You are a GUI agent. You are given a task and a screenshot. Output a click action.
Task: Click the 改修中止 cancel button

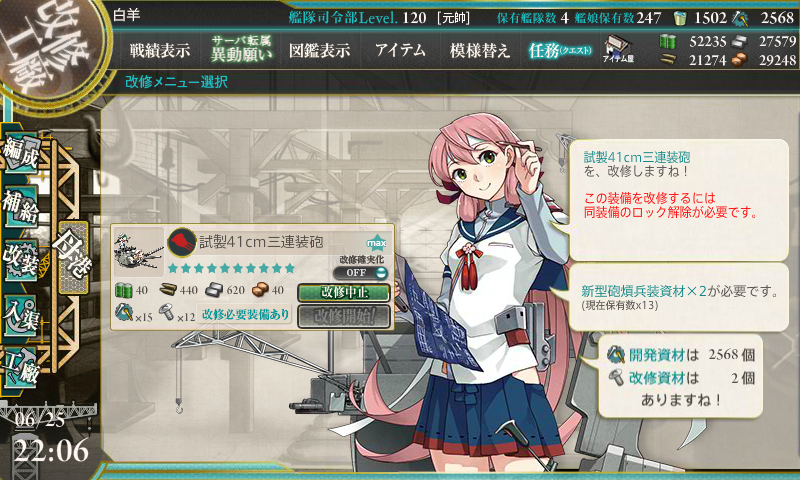click(x=344, y=293)
